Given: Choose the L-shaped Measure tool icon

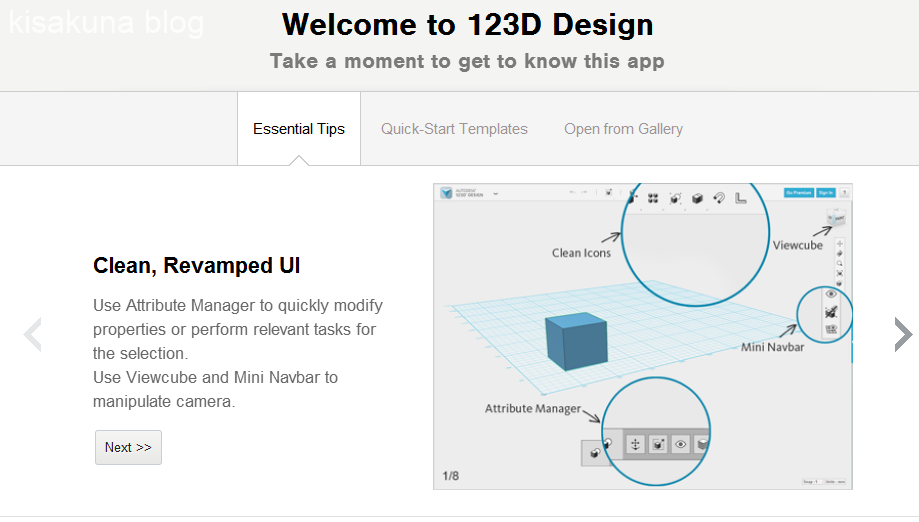Looking at the screenshot, I should coord(741,198).
